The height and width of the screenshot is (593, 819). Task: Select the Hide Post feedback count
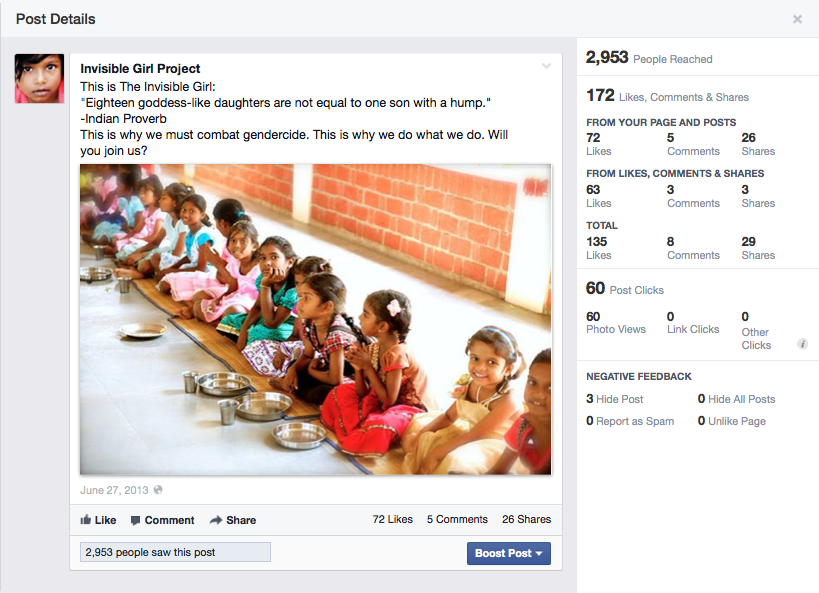(x=615, y=399)
